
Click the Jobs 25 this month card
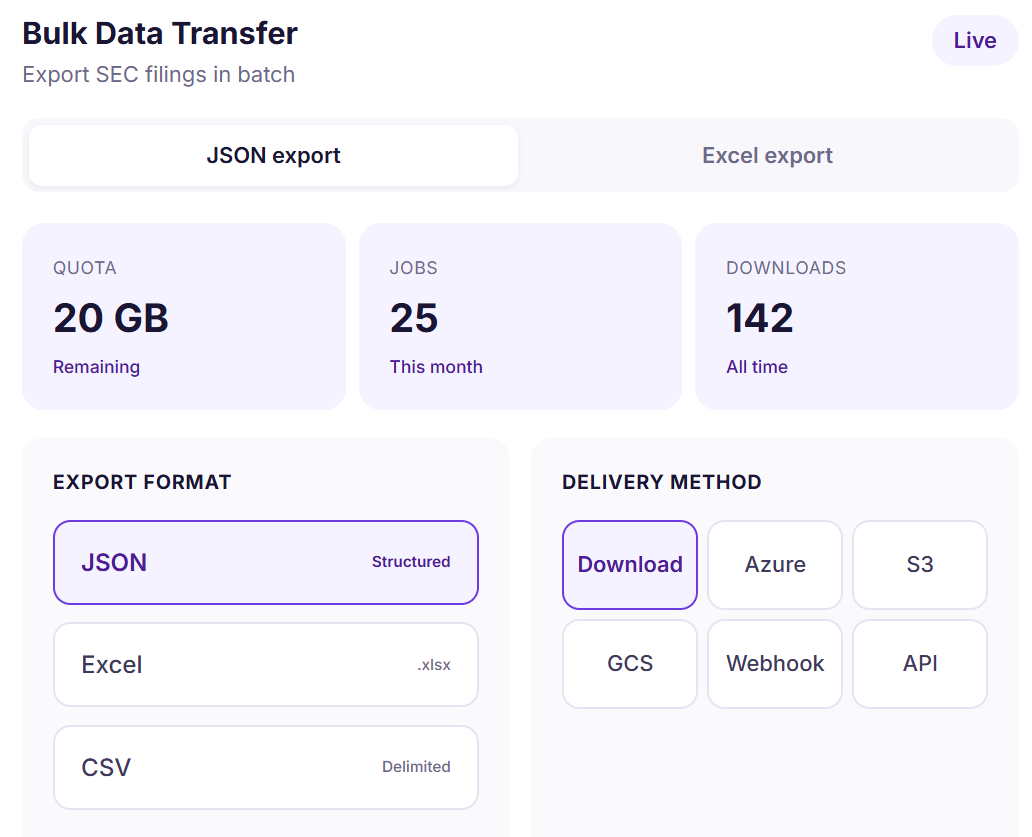tap(520, 317)
